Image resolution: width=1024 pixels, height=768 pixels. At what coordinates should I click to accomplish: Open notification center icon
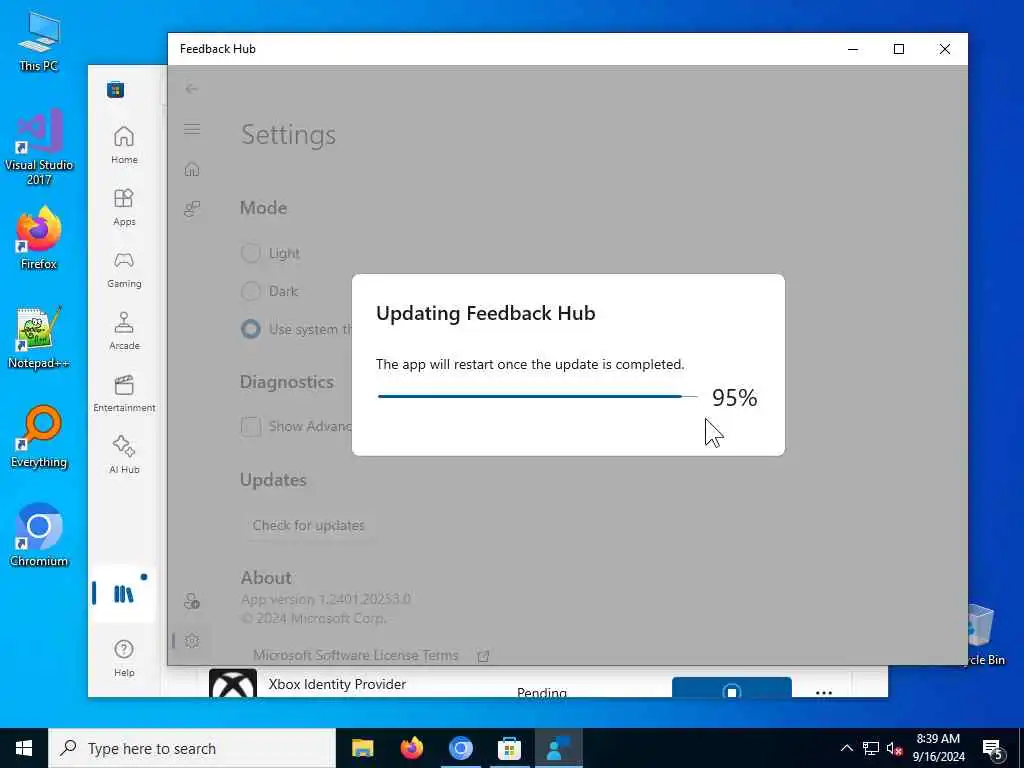pyautogui.click(x=993, y=748)
